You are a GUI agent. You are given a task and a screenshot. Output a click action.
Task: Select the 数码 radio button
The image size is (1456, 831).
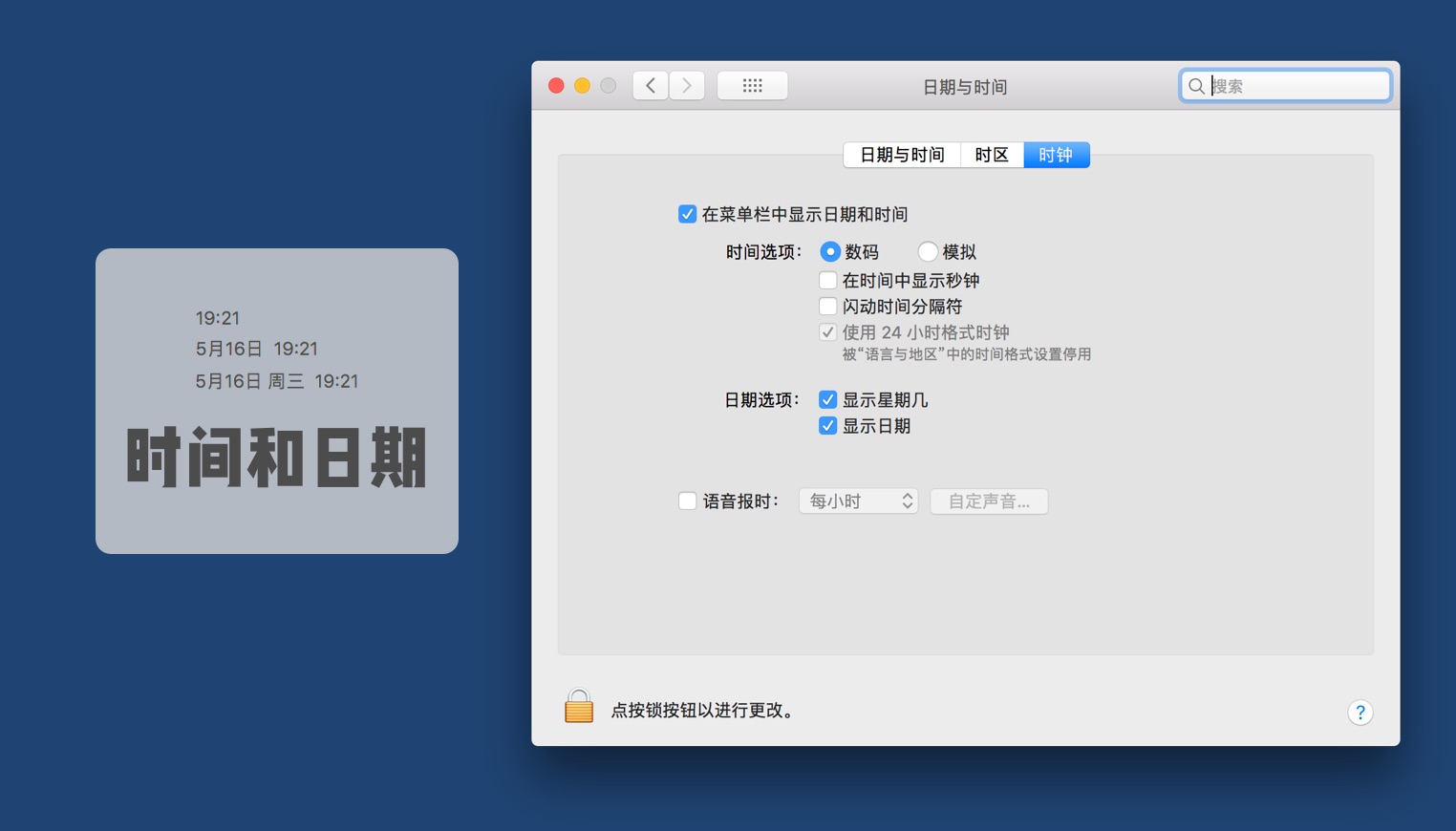click(x=830, y=252)
